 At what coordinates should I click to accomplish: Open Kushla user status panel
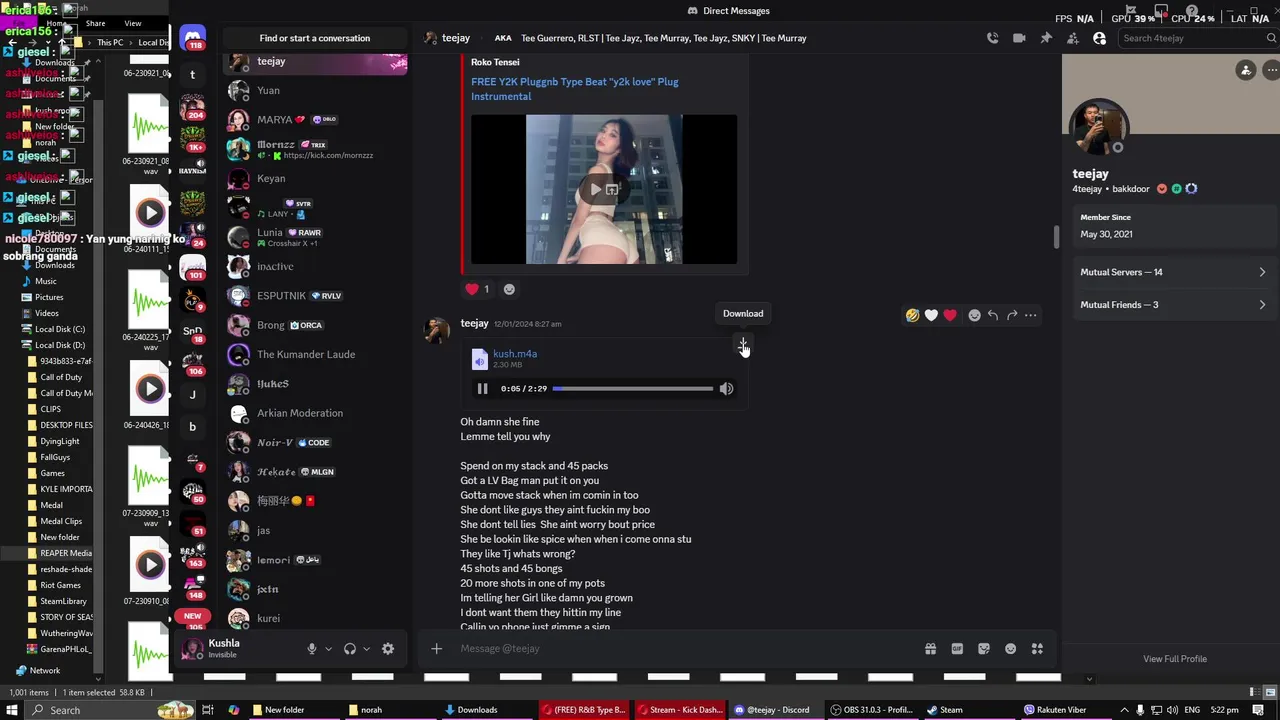[240, 649]
